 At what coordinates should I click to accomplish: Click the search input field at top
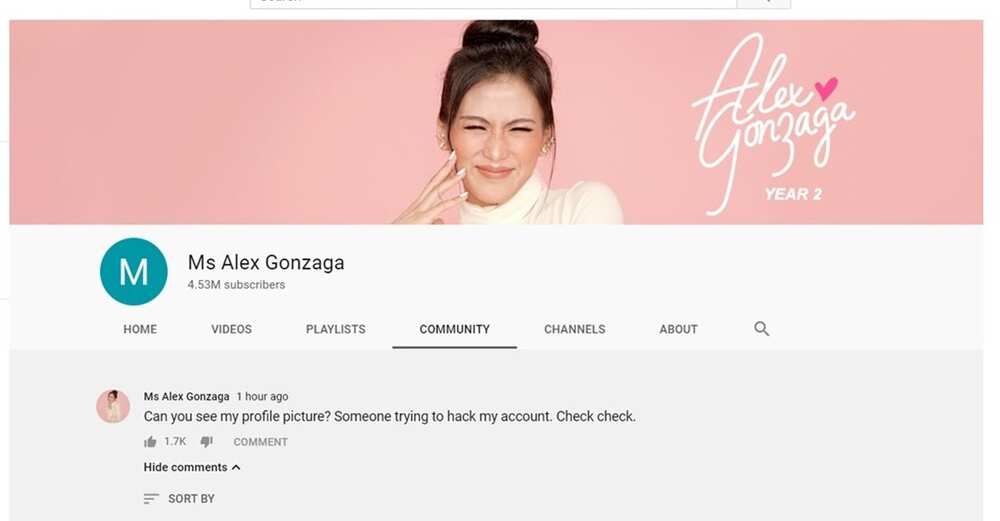click(493, 3)
